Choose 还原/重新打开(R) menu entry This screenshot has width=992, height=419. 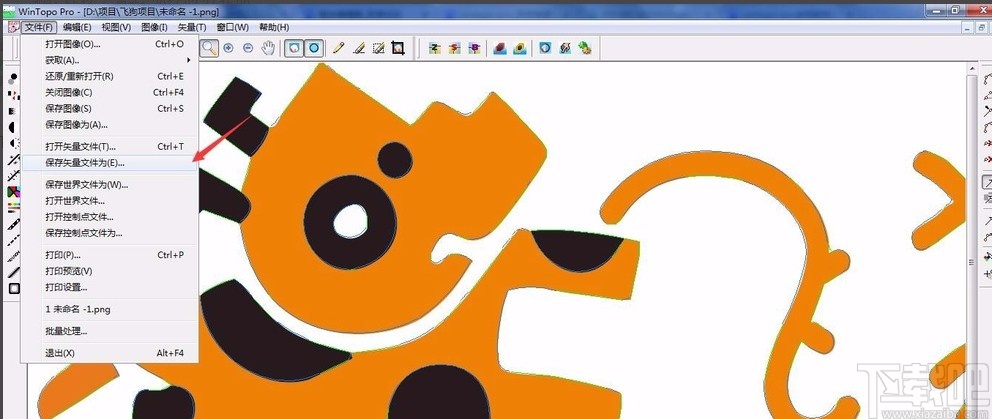coord(109,77)
